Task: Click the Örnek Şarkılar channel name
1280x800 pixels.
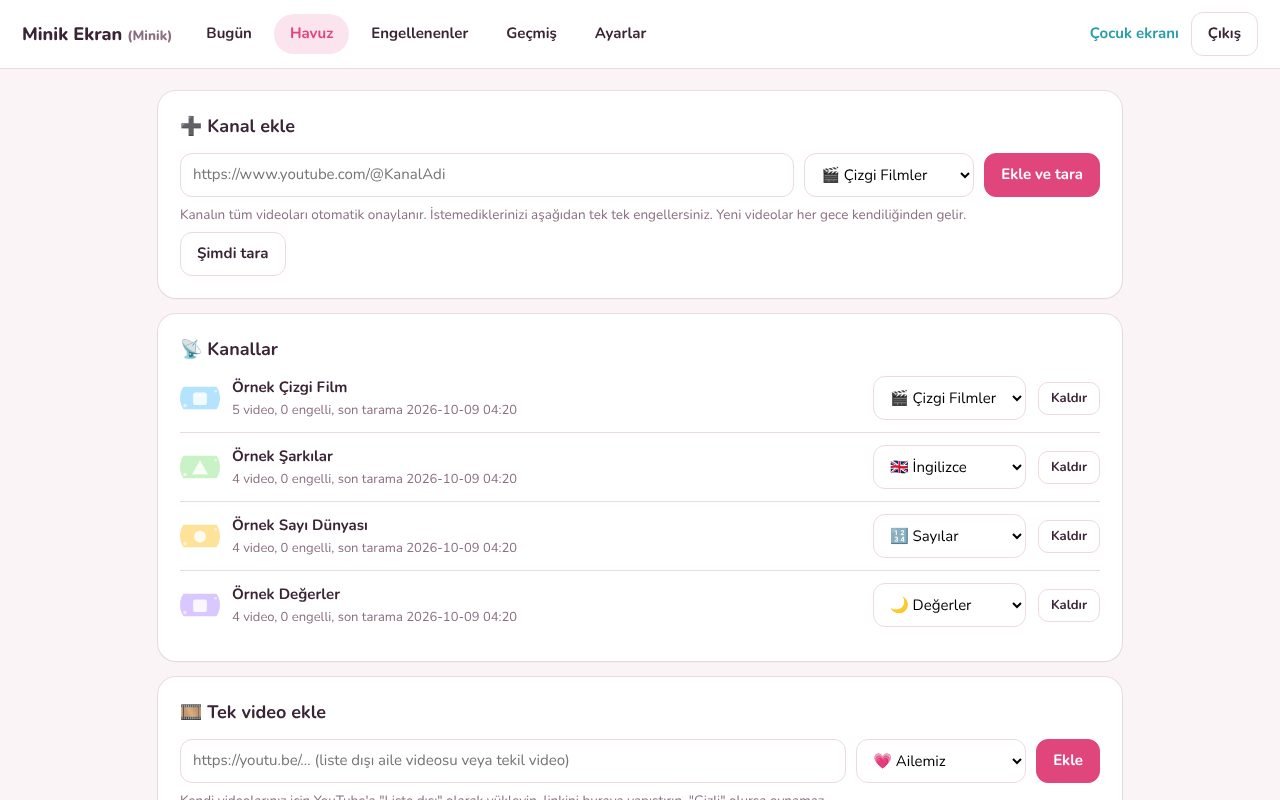Action: [x=282, y=456]
